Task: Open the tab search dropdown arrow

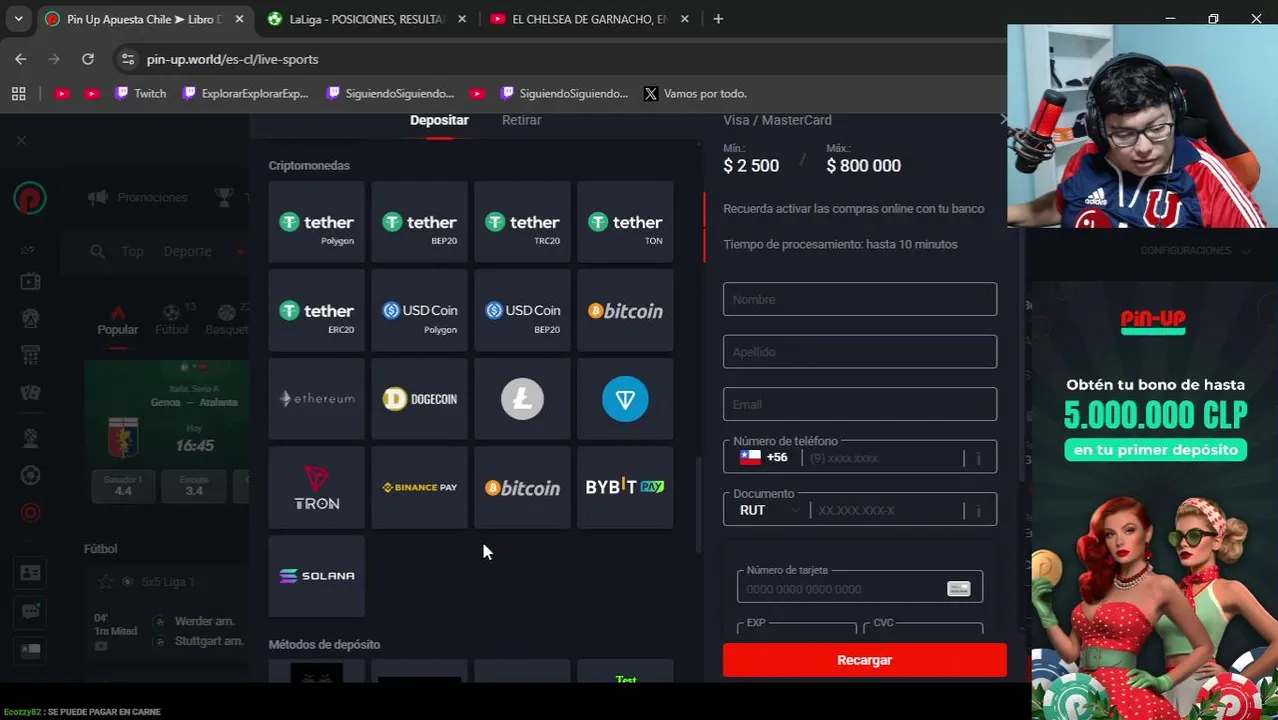Action: [18, 19]
